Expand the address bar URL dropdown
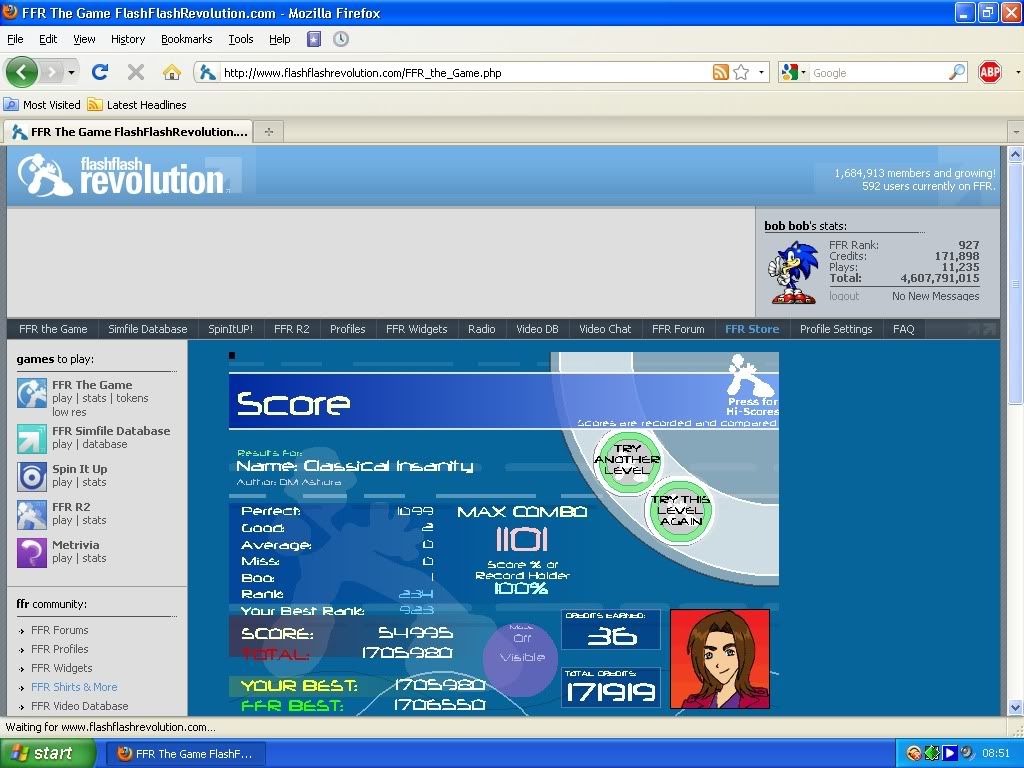1024x768 pixels. [x=761, y=72]
